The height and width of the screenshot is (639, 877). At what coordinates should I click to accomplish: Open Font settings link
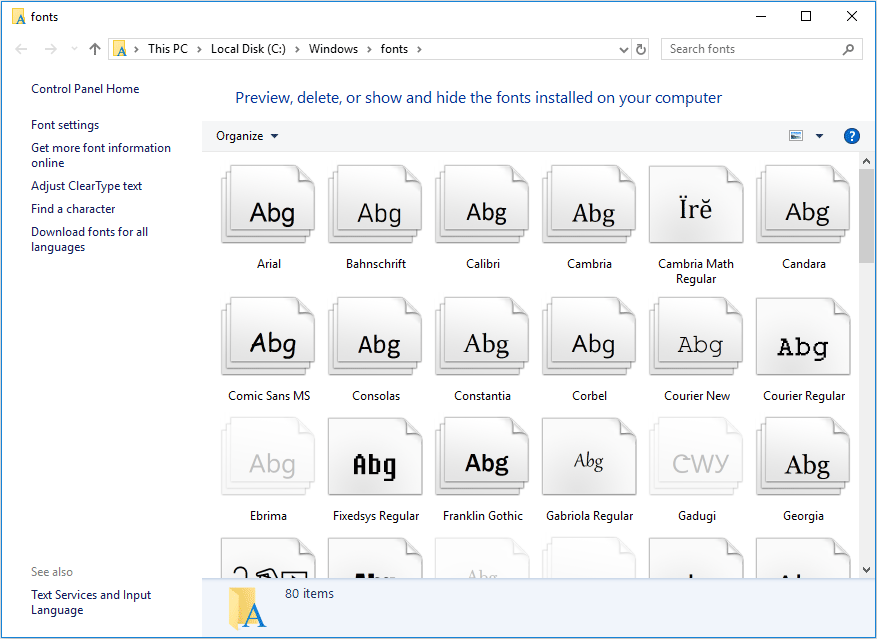65,125
